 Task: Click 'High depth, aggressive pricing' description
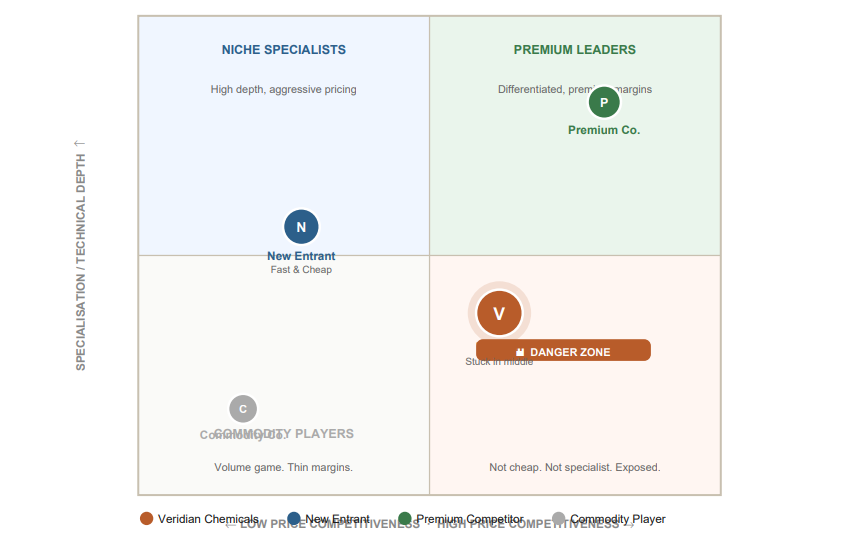pos(284,89)
